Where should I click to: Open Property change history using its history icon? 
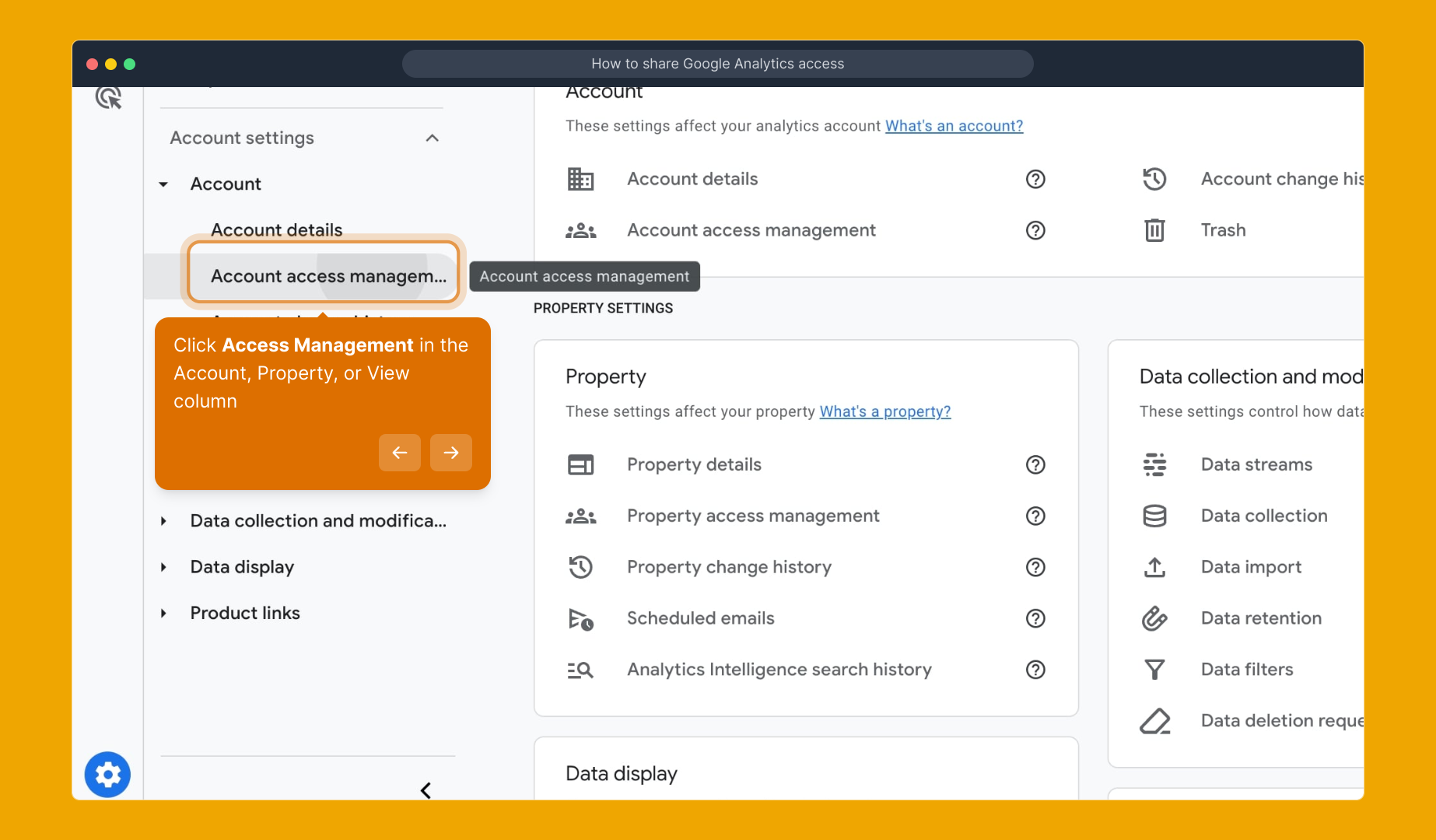click(x=581, y=567)
